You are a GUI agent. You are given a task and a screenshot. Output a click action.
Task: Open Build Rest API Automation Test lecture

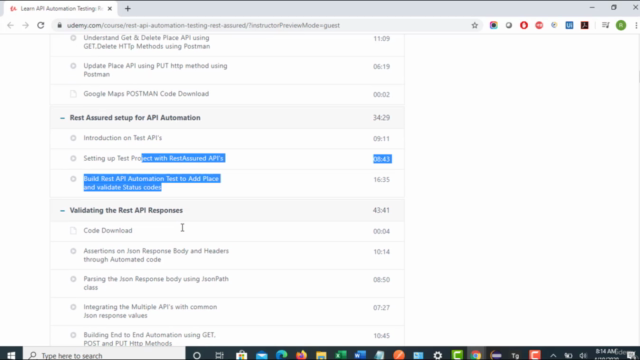(x=151, y=183)
